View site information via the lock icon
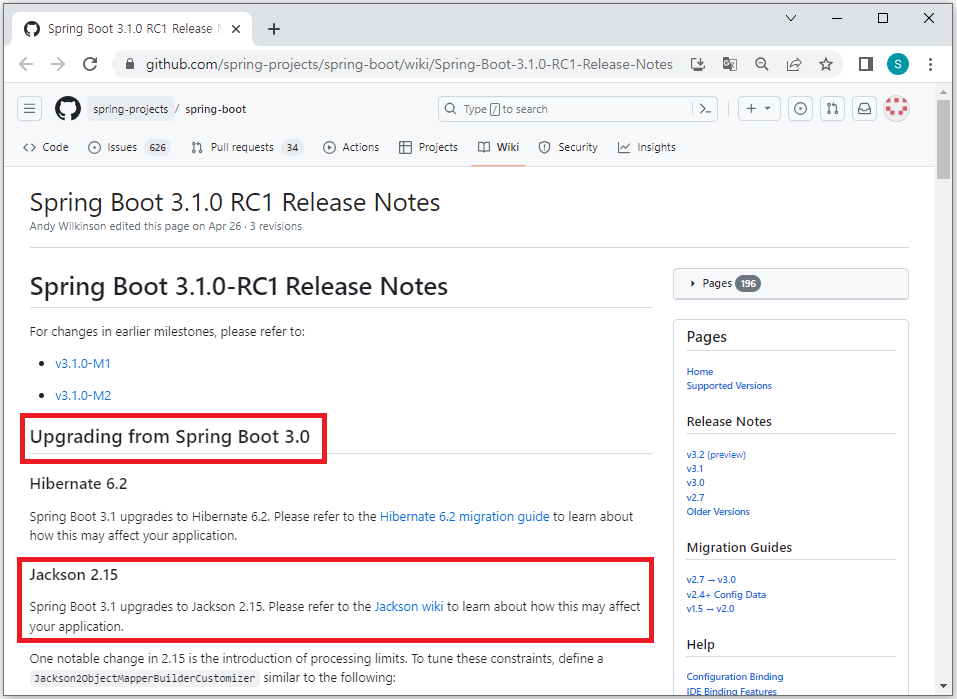This screenshot has width=957, height=699. 129,64
